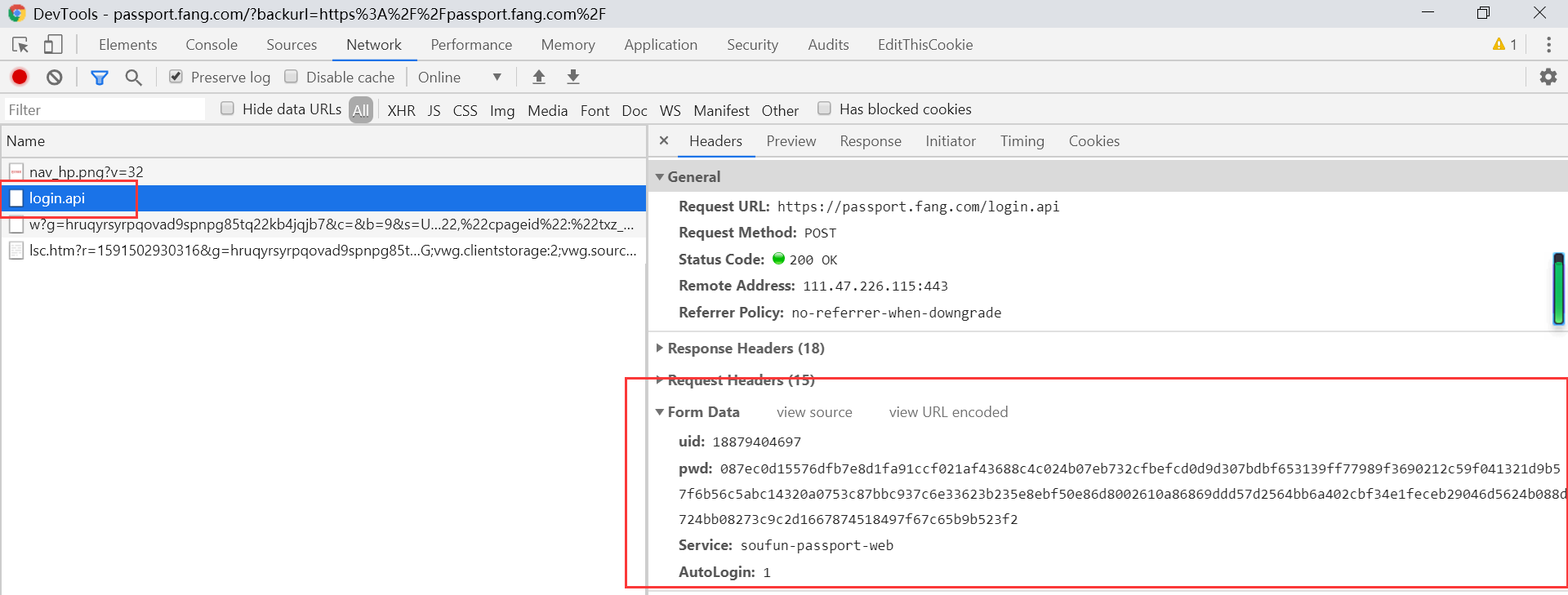Viewport: 1568px width, 595px height.
Task: Open network search magnifier
Action: click(x=133, y=77)
